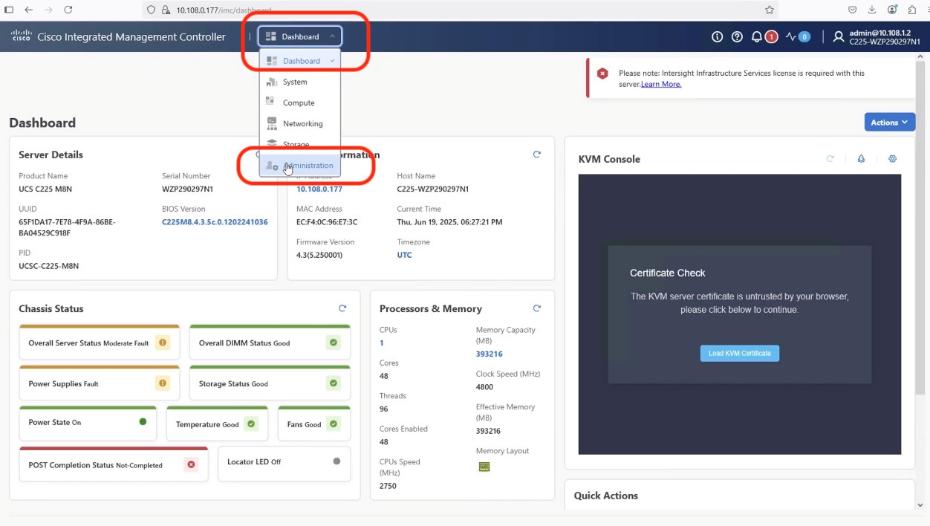Click the KVM Console bell icon
This screenshot has height=526, width=930.
coord(861,159)
